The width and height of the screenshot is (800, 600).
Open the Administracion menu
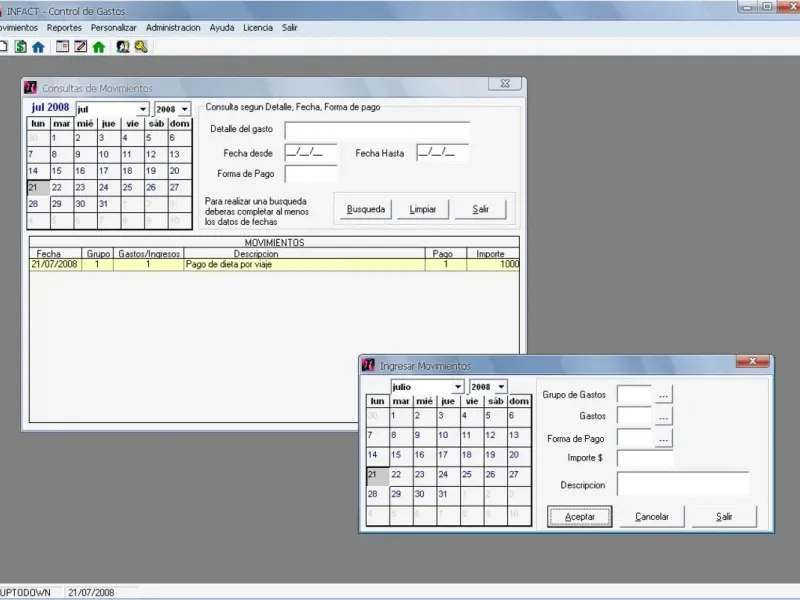pos(173,28)
